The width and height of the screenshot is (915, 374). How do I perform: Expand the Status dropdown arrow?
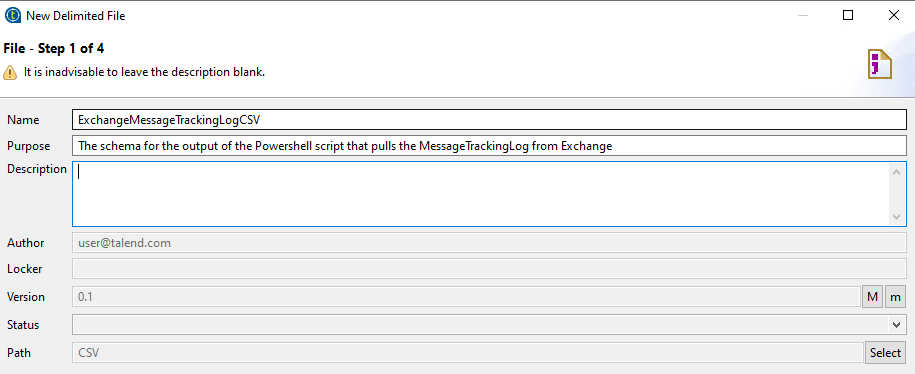click(896, 325)
